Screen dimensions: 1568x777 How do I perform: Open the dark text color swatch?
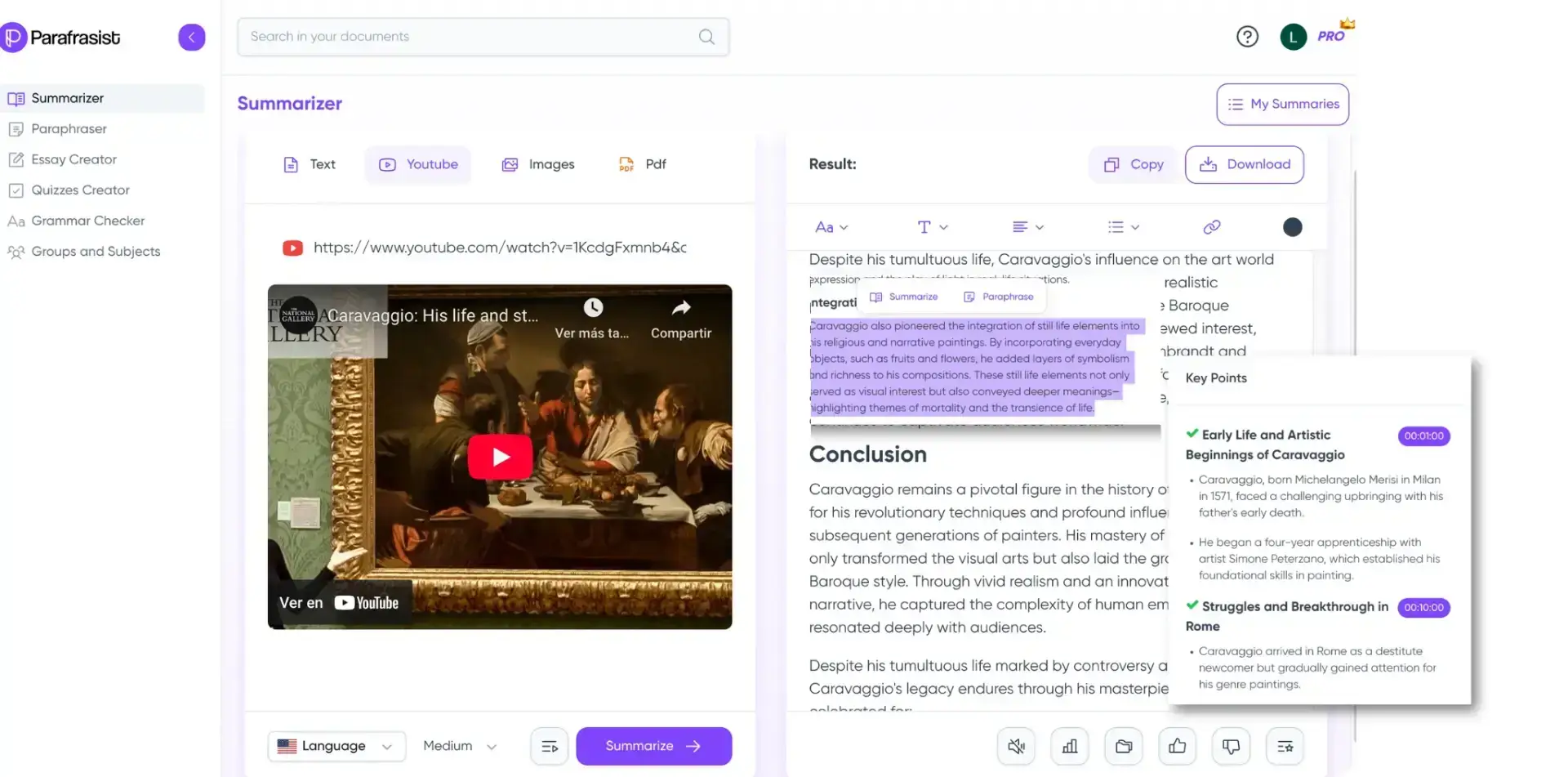click(1292, 227)
